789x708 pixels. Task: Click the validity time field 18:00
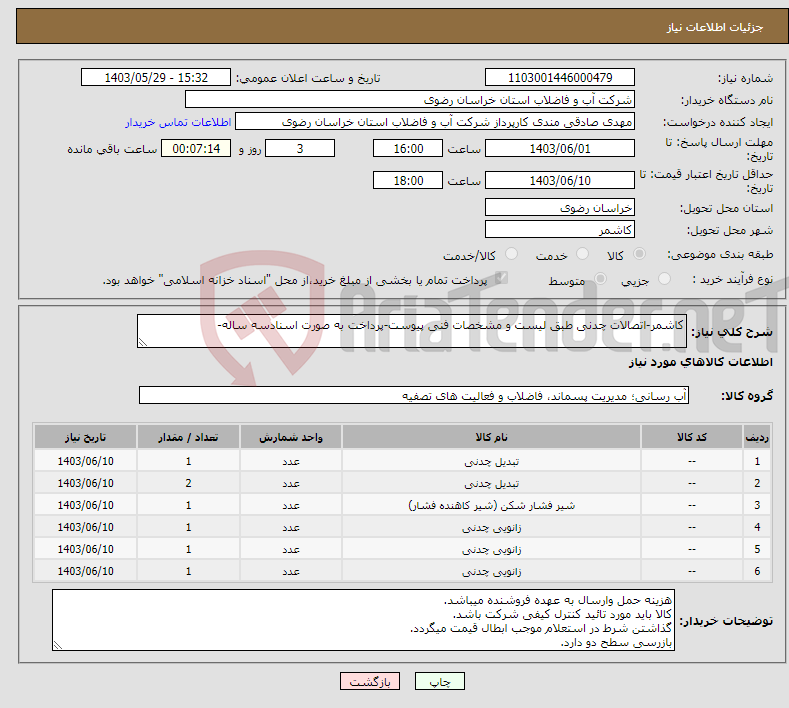pos(408,180)
